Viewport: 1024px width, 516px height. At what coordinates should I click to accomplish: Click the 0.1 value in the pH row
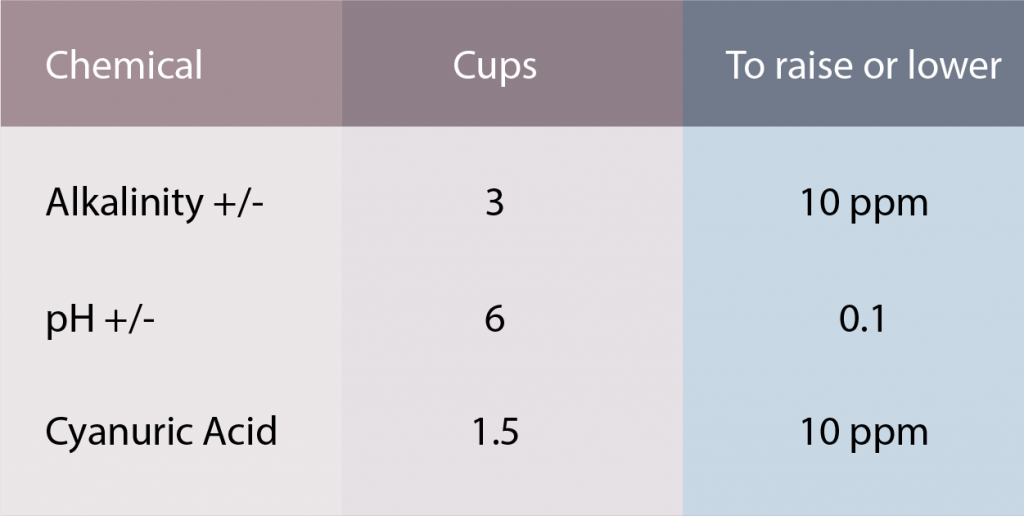coord(863,319)
